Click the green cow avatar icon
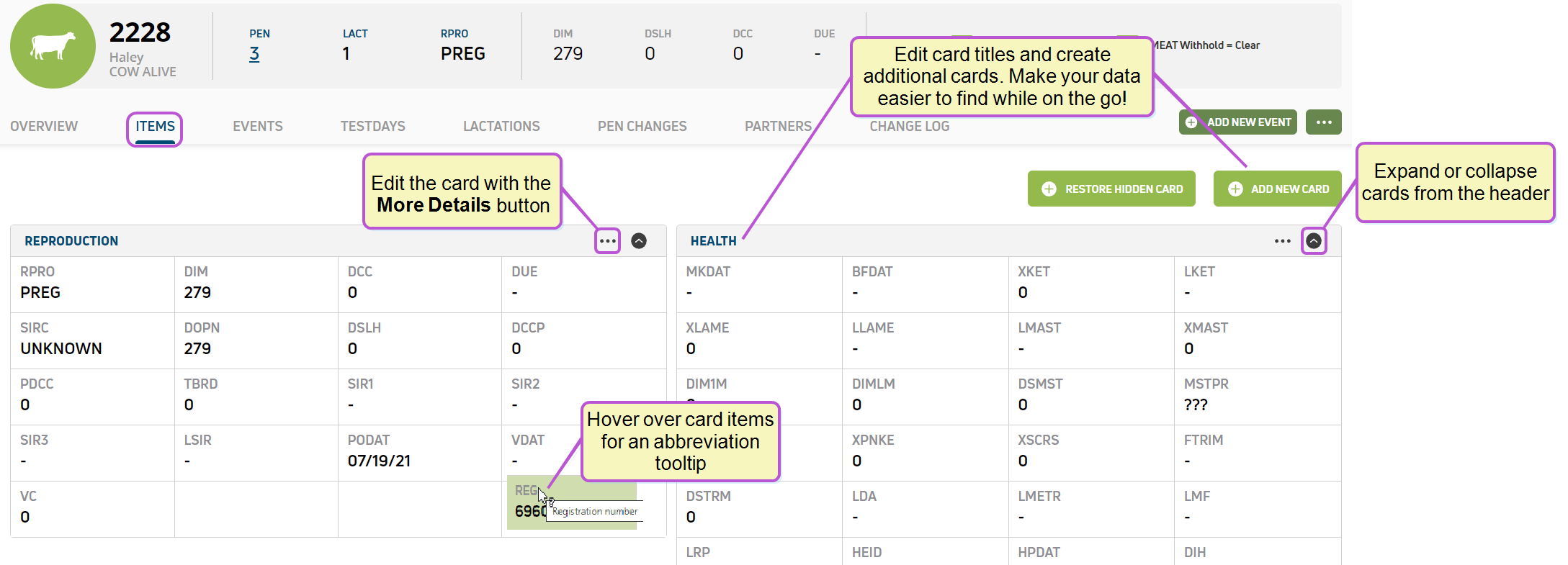This screenshot has width=1568, height=565. click(53, 46)
